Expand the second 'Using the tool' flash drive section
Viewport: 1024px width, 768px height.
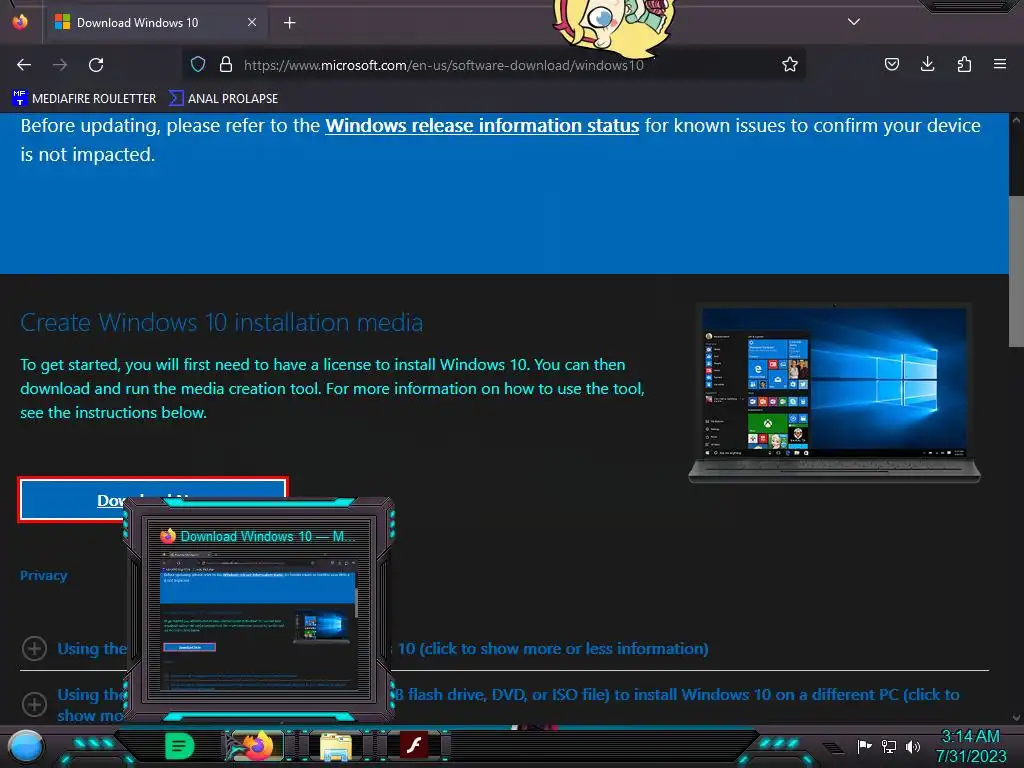coord(35,705)
